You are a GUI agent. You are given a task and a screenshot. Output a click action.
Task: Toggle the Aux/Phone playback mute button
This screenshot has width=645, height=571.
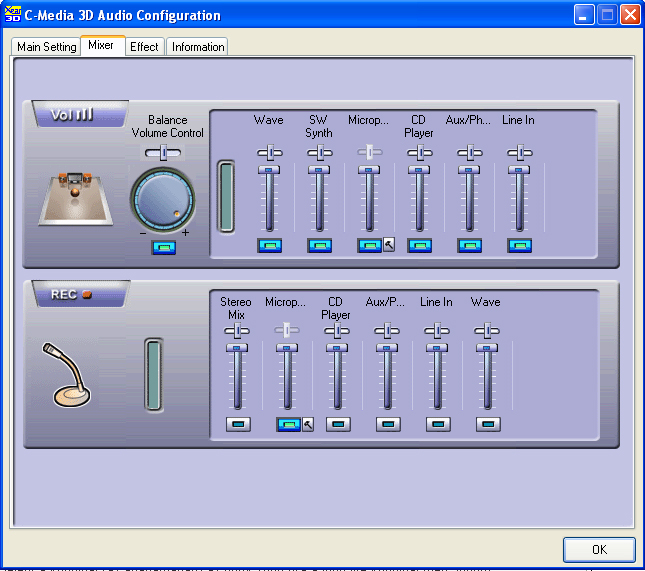coord(470,246)
